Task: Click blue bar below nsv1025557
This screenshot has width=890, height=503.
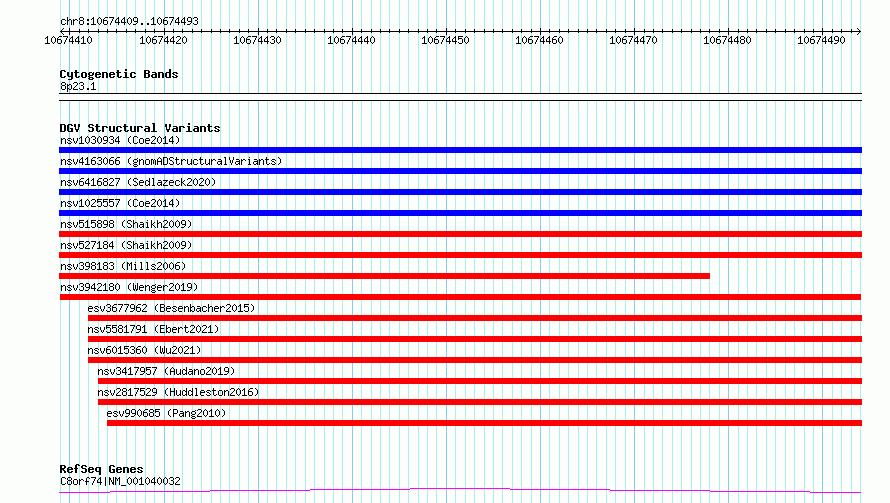Action: click(x=460, y=213)
